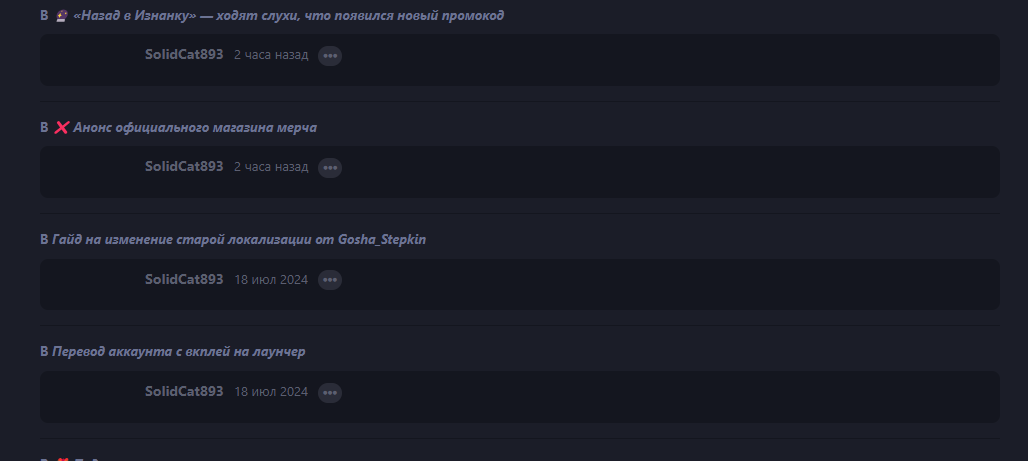The height and width of the screenshot is (461, 1028).
Task: Open the three-dots menu in the account transfer post
Action: pyautogui.click(x=330, y=393)
